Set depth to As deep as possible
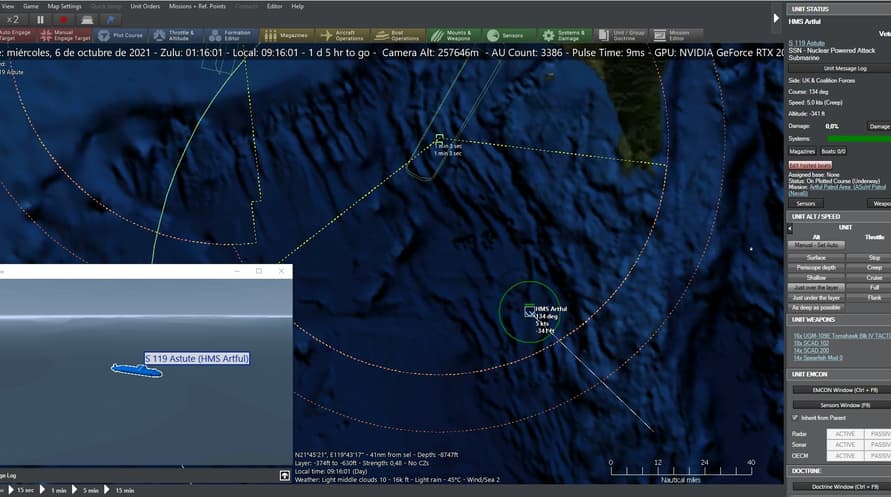 point(816,307)
